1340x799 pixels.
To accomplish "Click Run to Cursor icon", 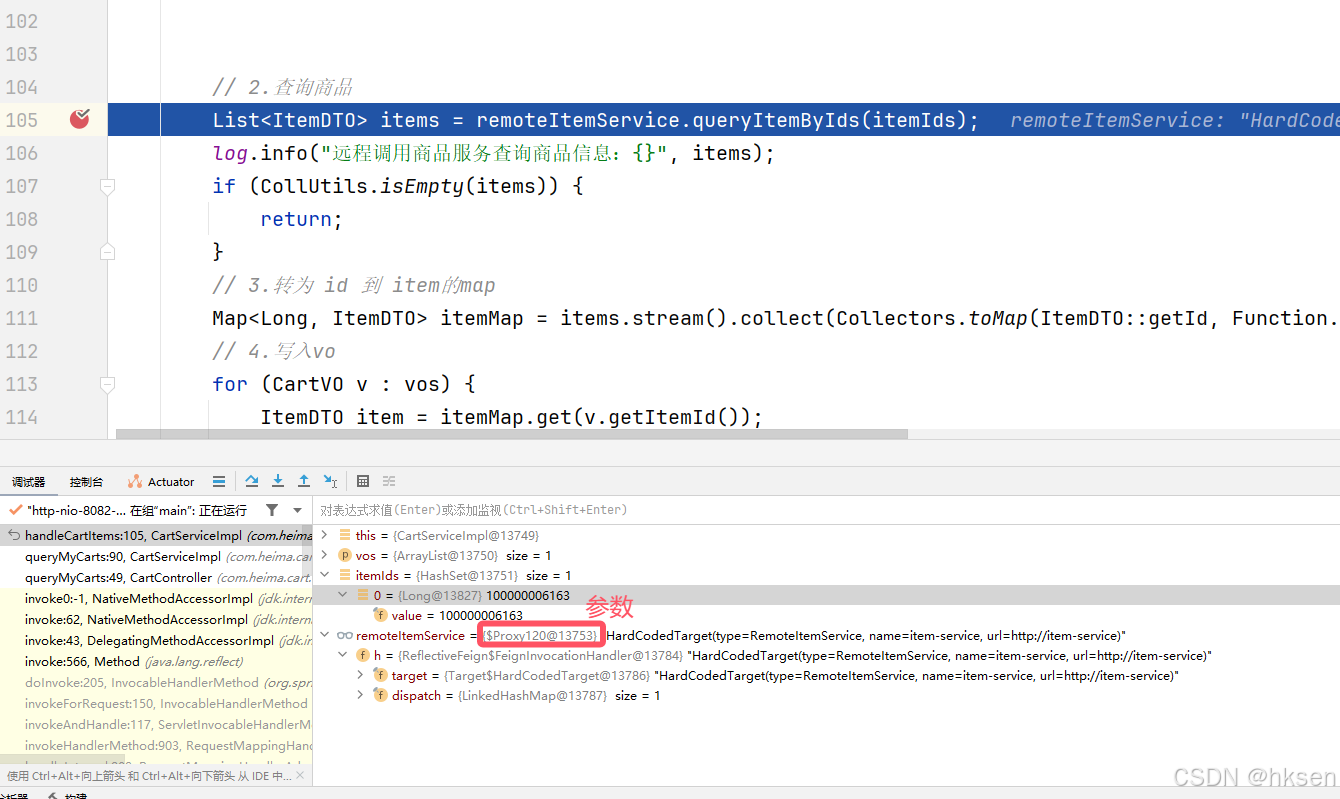I will coord(330,481).
